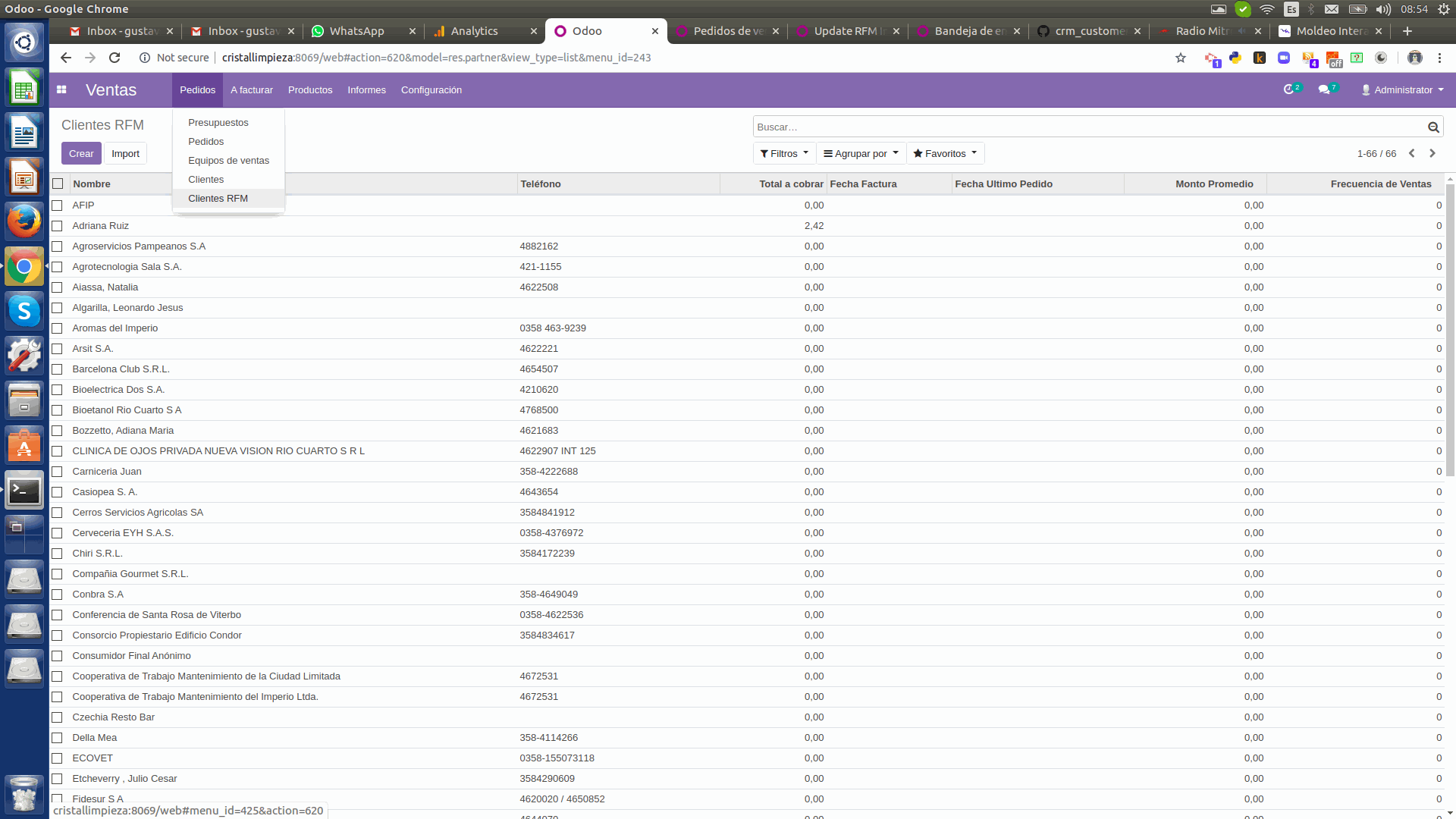This screenshot has width=1456, height=819.
Task: Open Chrome three-dot menu
Action: point(1439,58)
